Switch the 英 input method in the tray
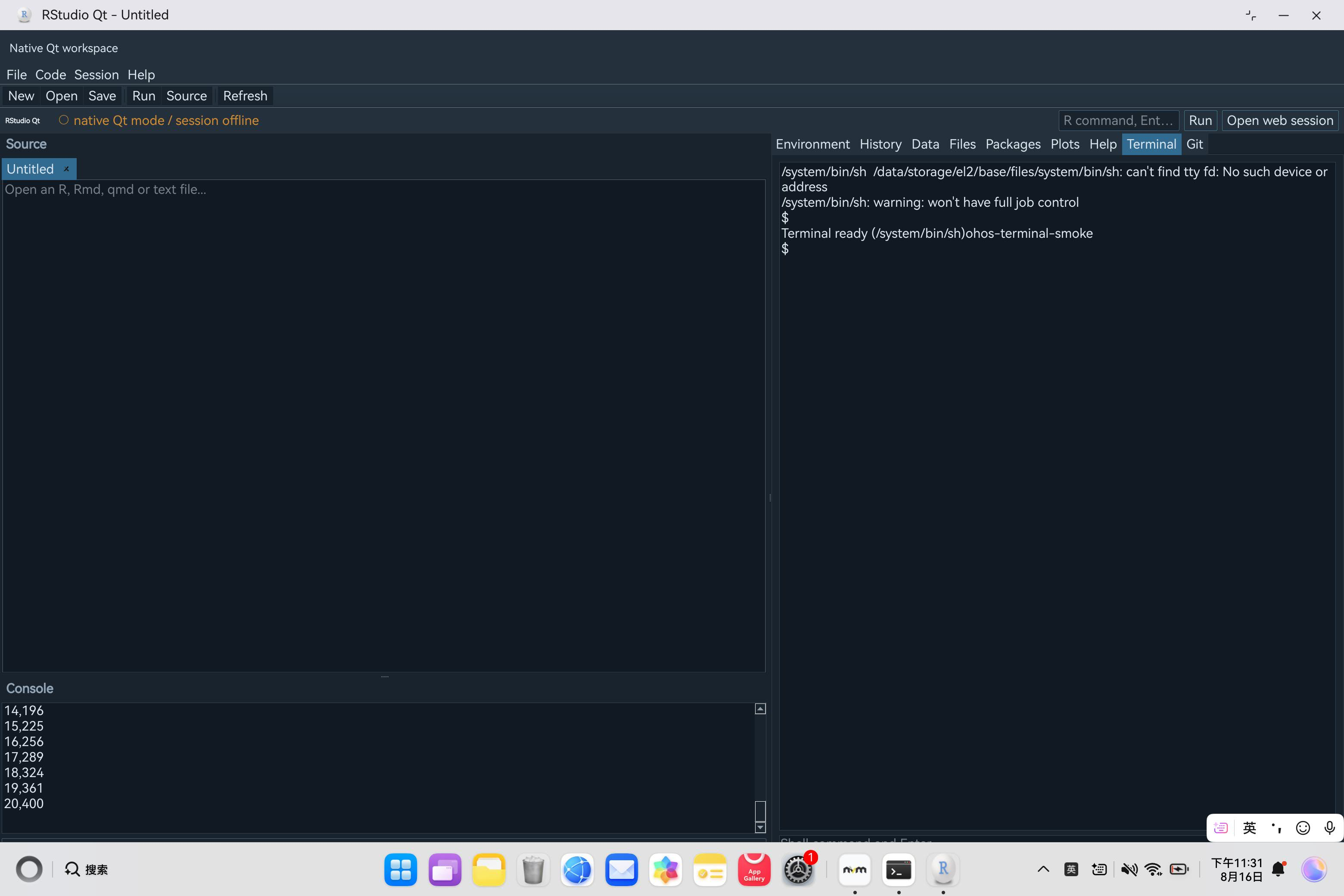This screenshot has width=1344, height=896. pyautogui.click(x=1071, y=870)
